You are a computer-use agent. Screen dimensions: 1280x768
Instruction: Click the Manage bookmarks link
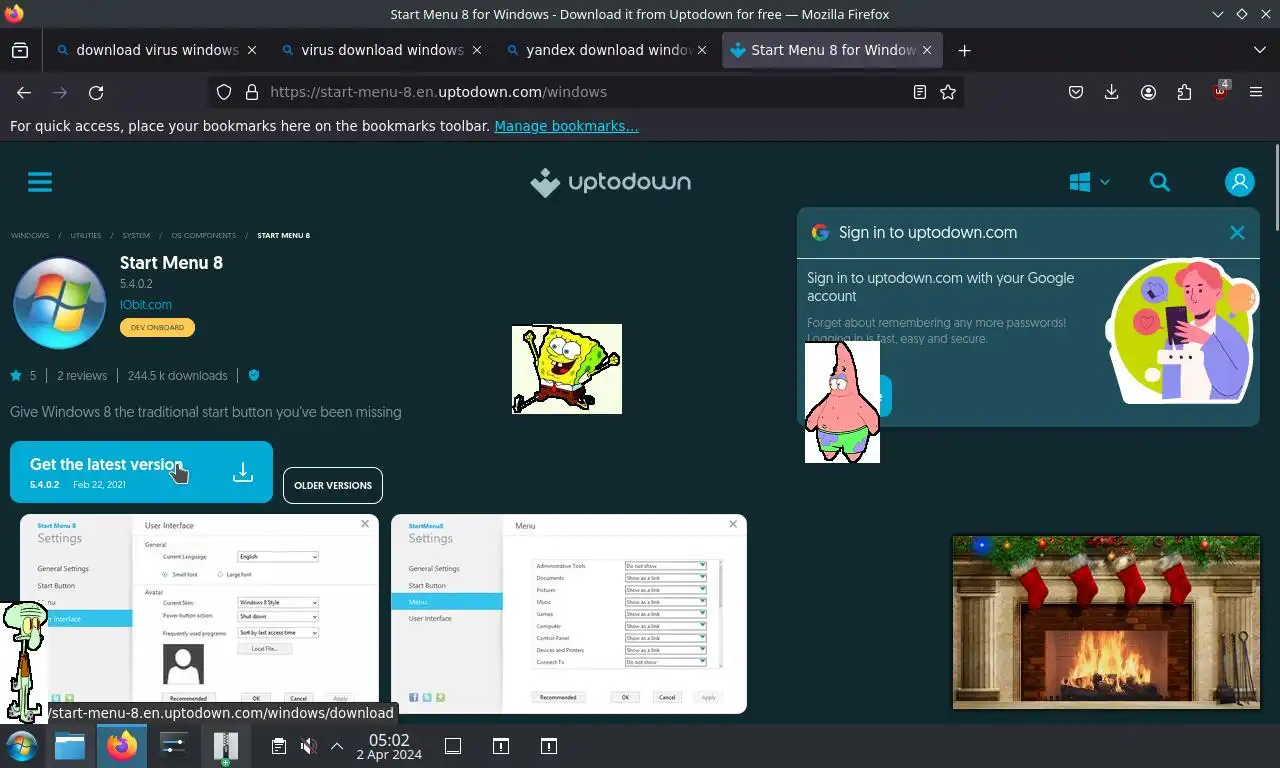[566, 126]
